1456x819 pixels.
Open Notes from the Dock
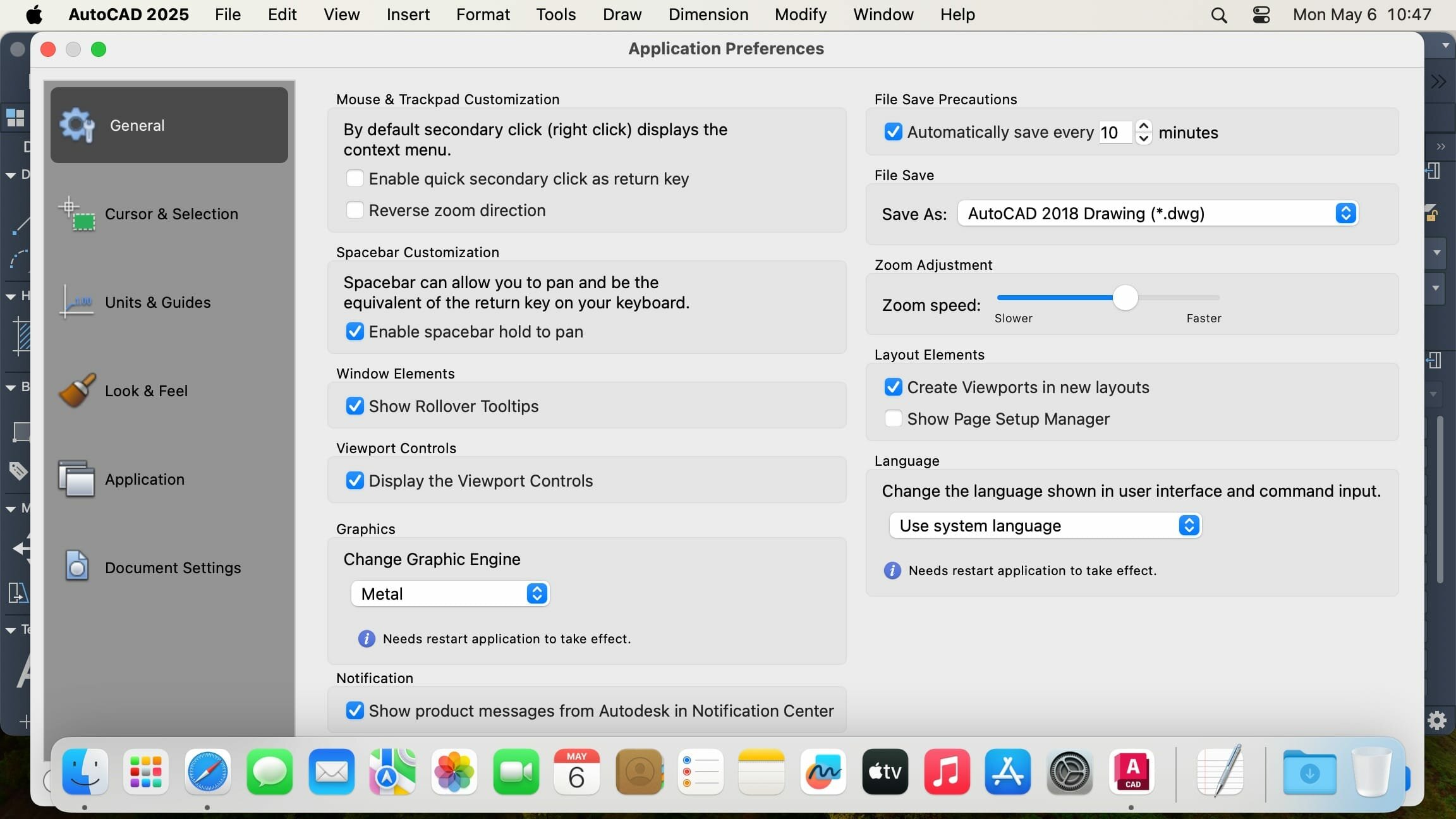(x=761, y=772)
